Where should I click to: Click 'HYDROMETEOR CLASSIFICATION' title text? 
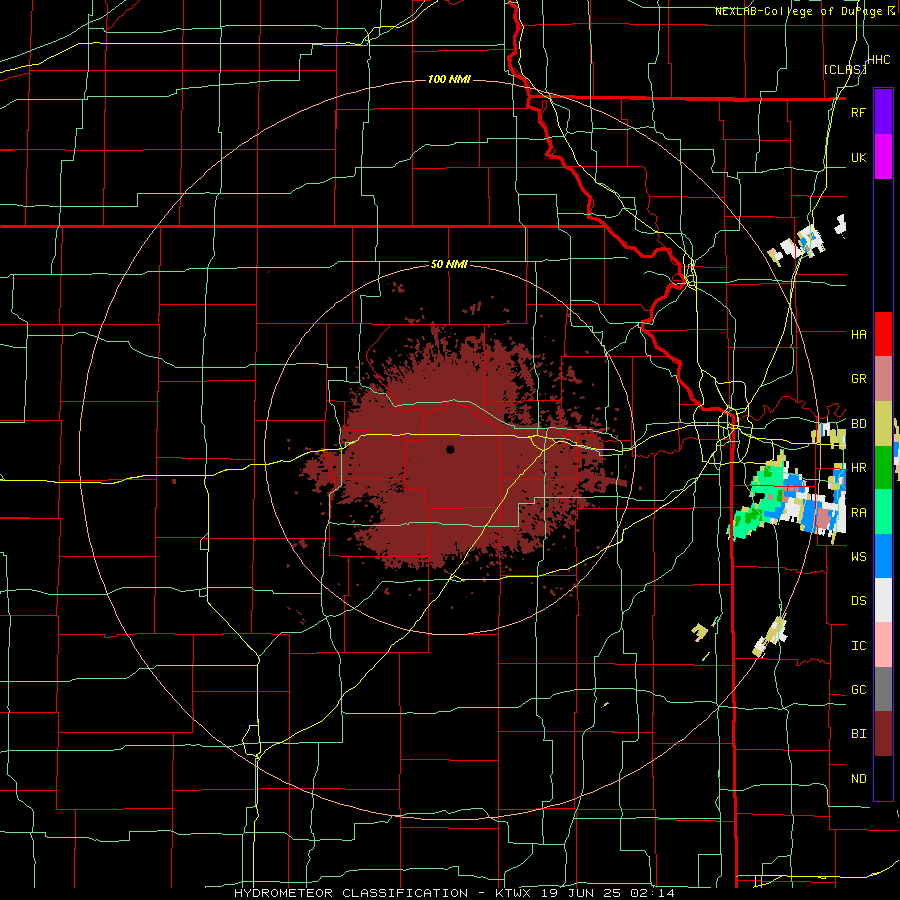coord(351,893)
